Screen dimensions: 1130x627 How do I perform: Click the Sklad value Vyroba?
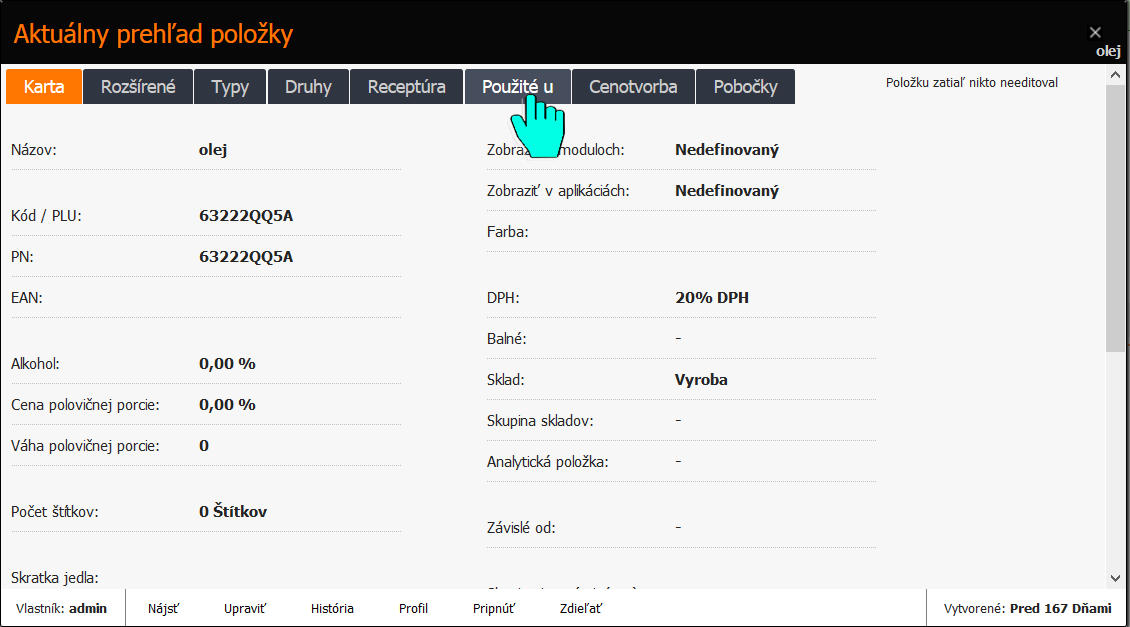tap(701, 380)
